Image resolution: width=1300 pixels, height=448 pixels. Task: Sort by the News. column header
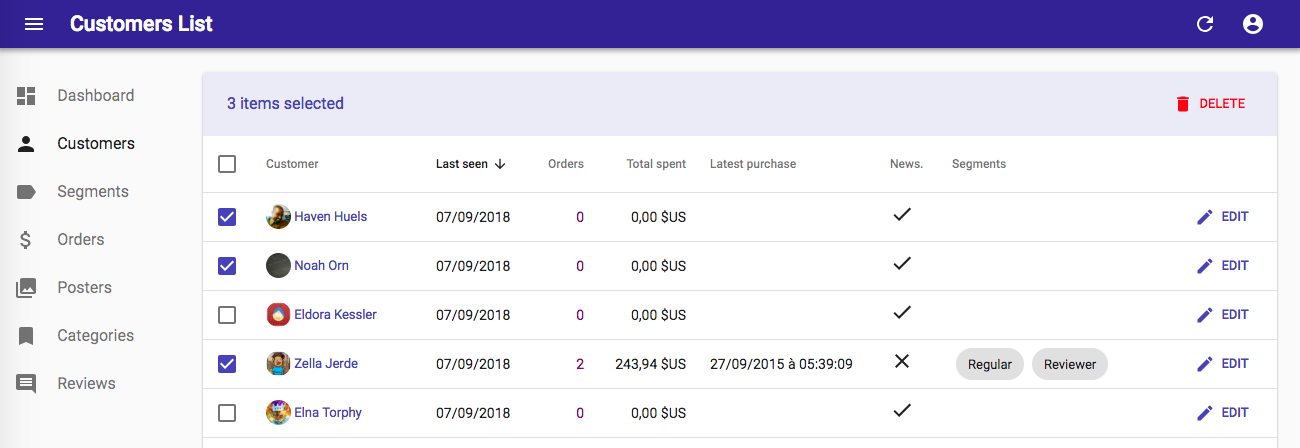[x=906, y=164]
